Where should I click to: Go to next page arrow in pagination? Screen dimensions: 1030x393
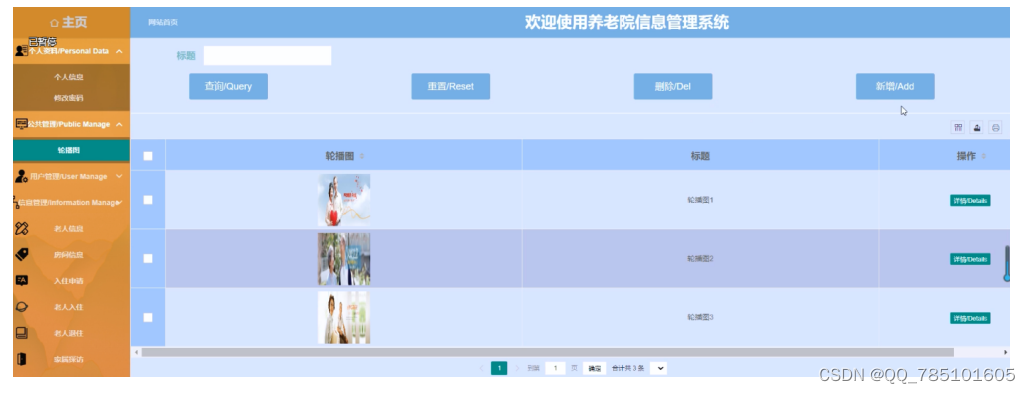click(x=517, y=368)
